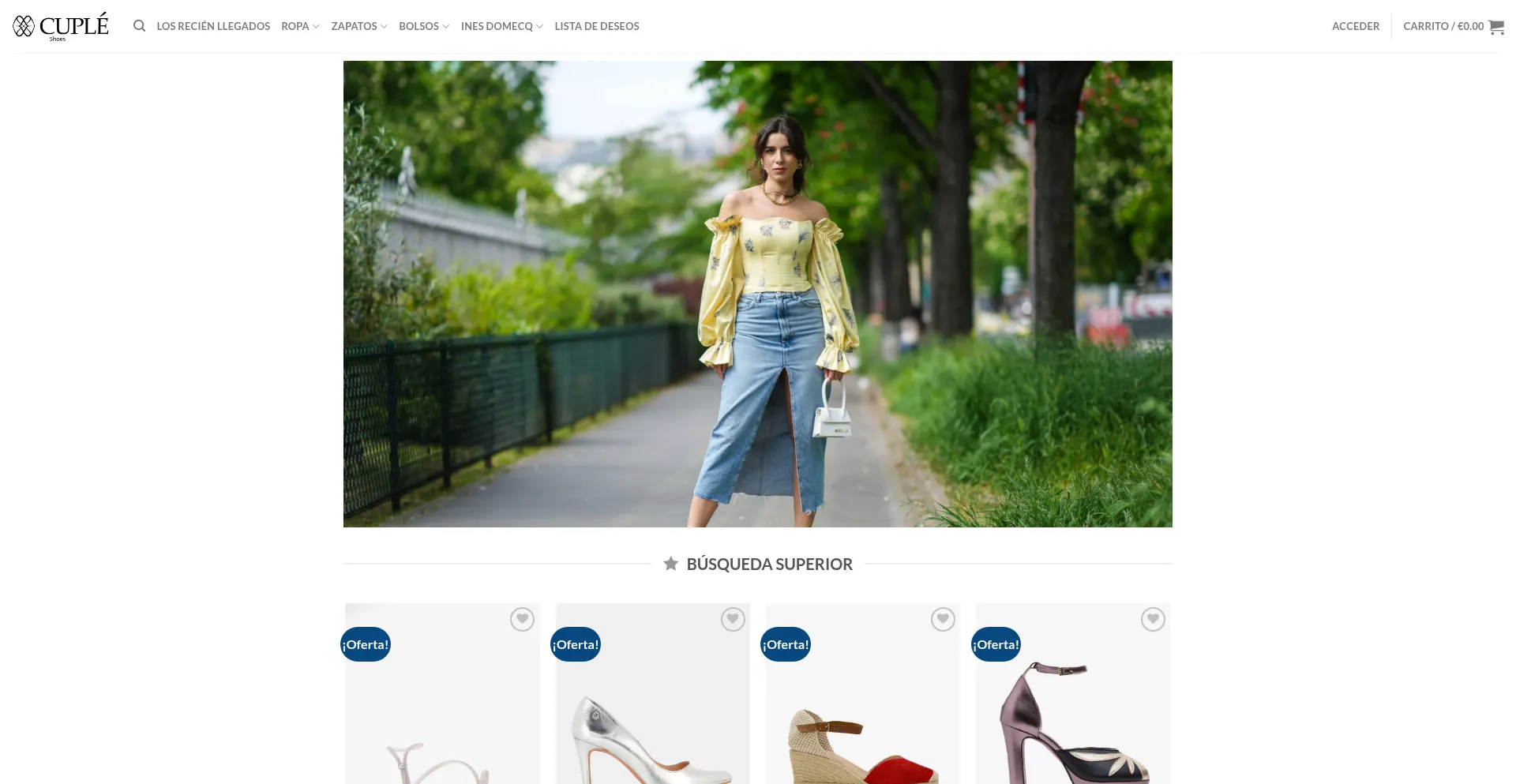The image size is (1516, 784).
Task: Click the shopping cart icon
Action: (x=1496, y=27)
